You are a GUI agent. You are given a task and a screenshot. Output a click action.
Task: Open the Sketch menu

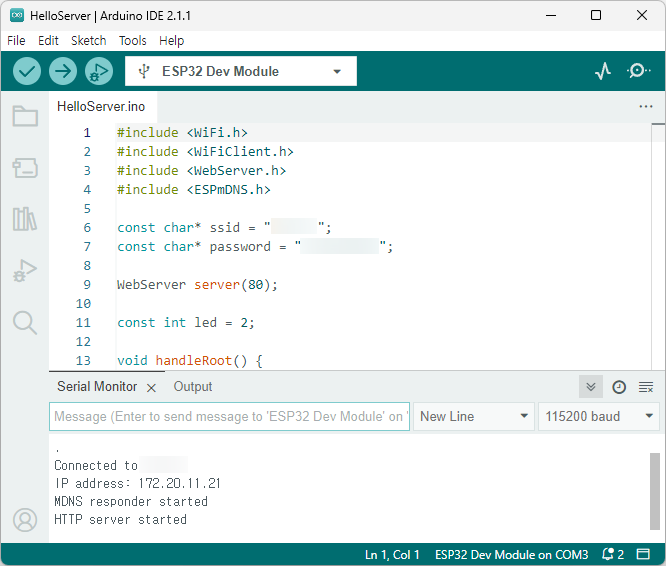pyautogui.click(x=88, y=41)
